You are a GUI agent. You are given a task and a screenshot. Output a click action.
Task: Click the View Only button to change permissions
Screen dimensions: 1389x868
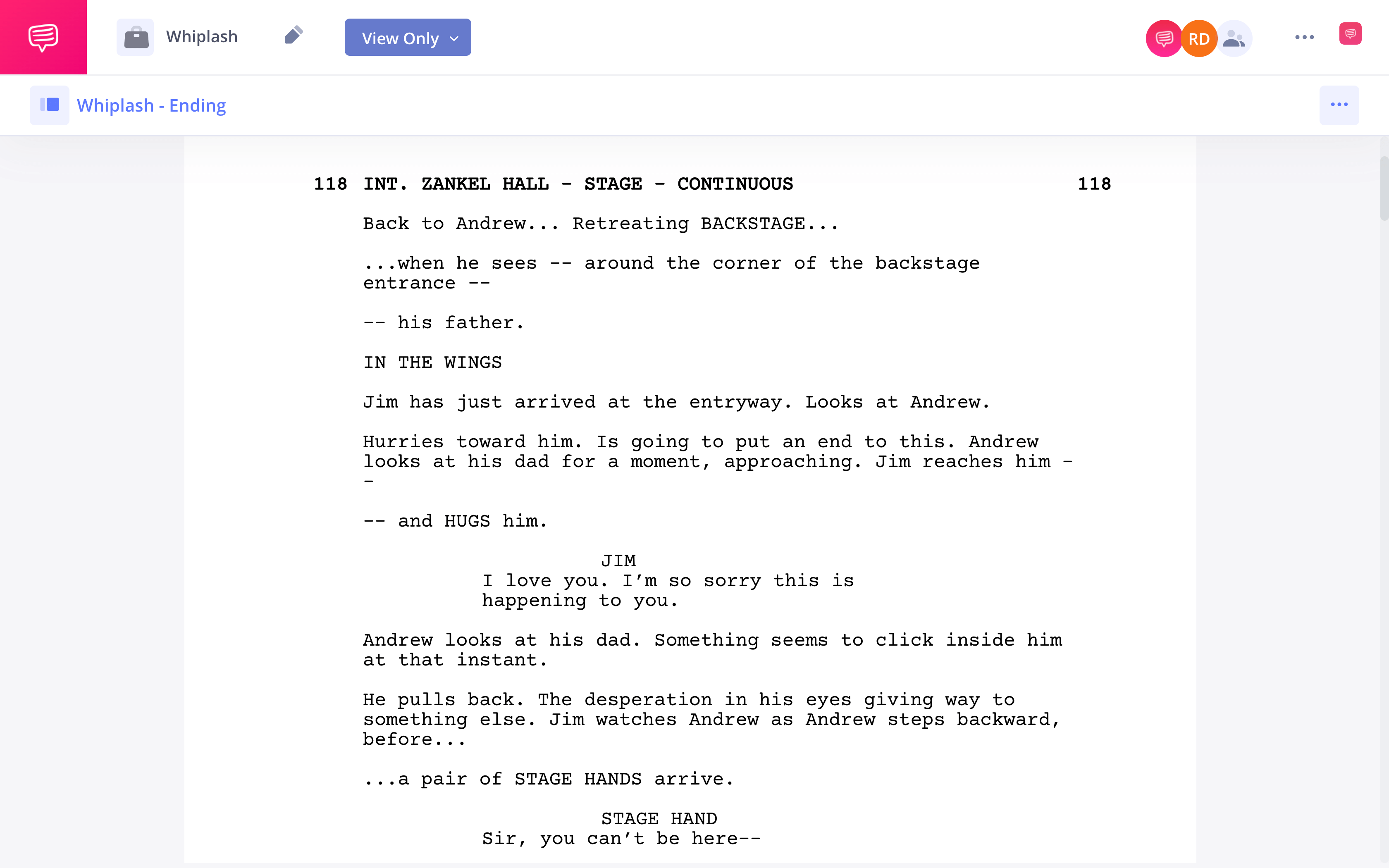[x=408, y=37]
